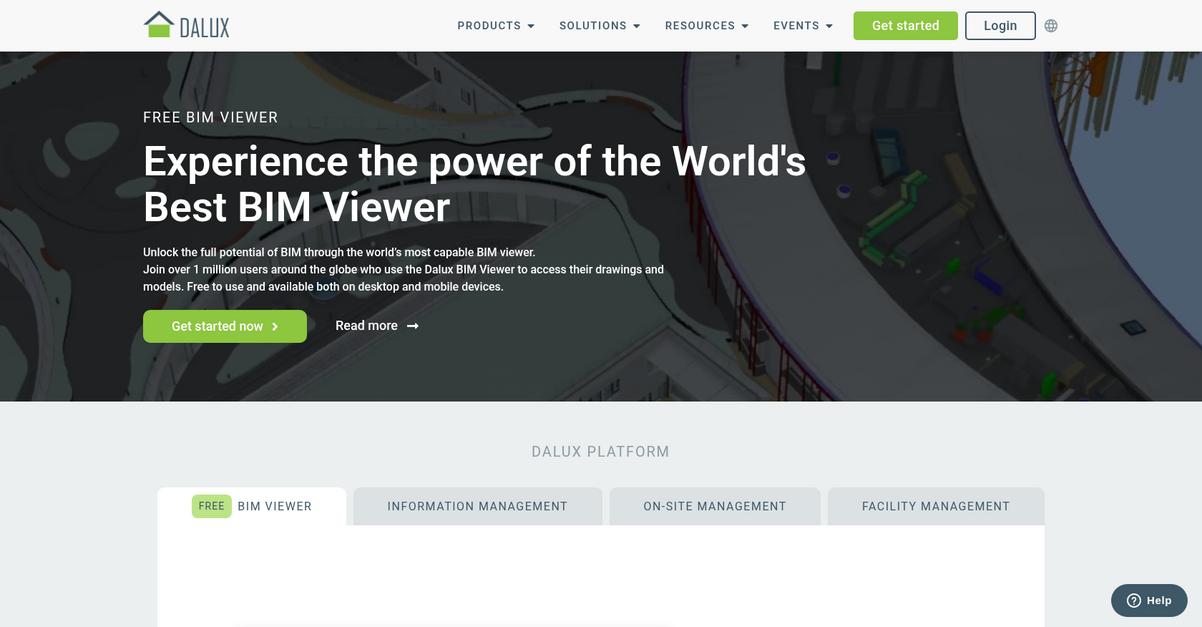Expand the Products dropdown menu
1202x627 pixels.
496,26
